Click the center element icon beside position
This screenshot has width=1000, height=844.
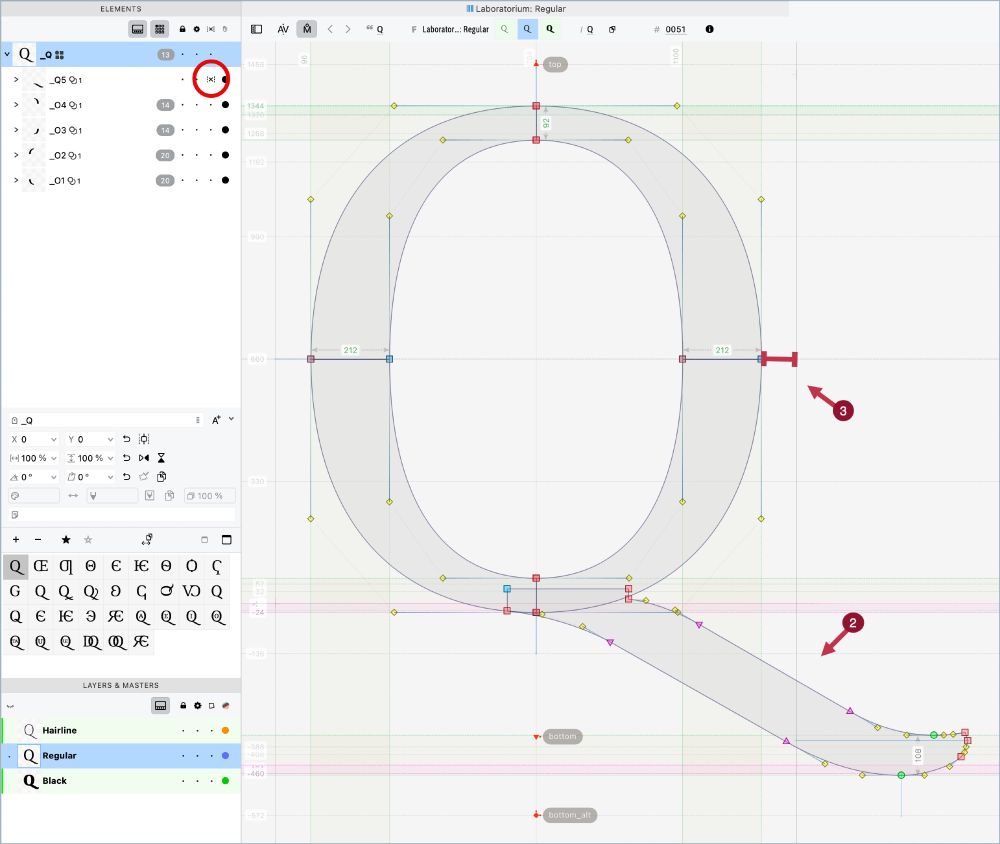[144, 439]
